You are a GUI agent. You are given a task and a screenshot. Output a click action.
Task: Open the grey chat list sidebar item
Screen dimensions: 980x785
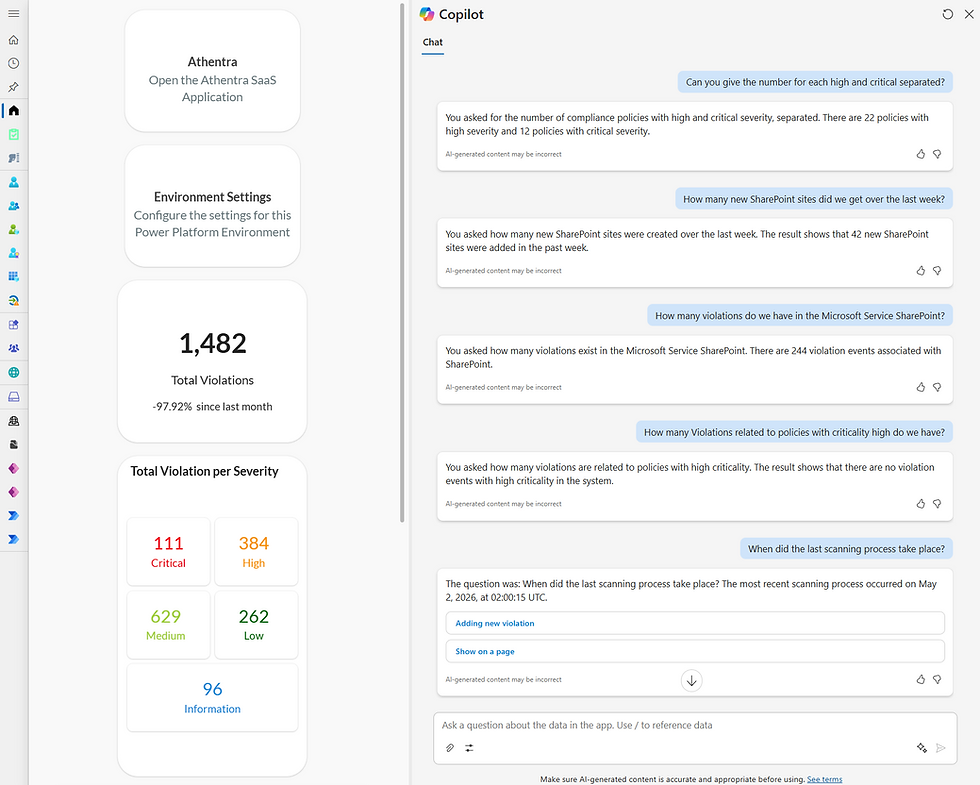point(14,158)
